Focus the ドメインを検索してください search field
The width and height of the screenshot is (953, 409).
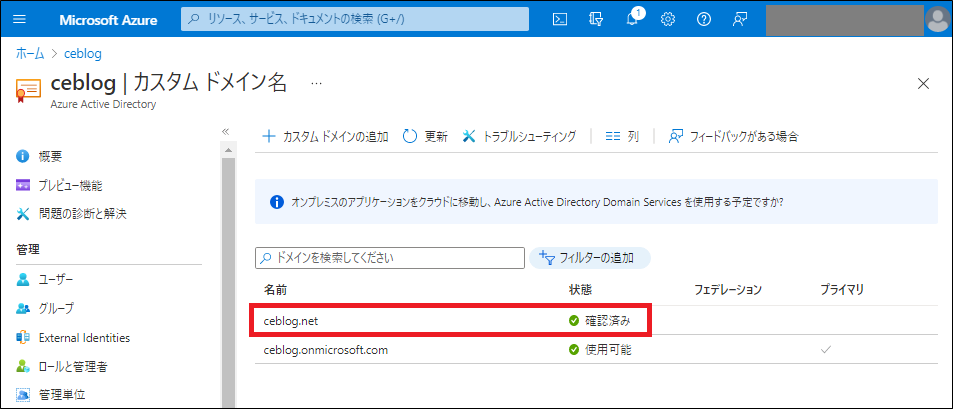[x=390, y=258]
